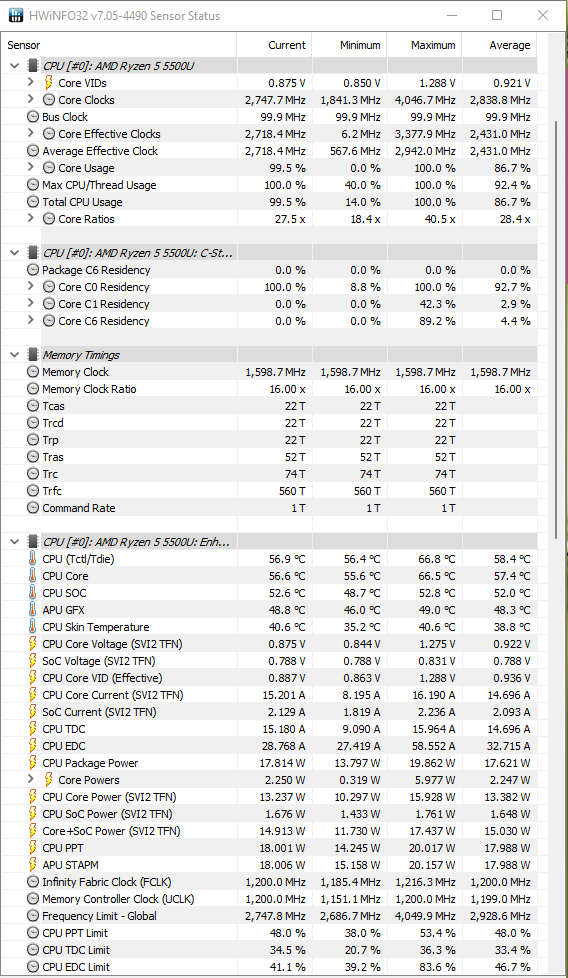The height and width of the screenshot is (978, 568).
Task: Click the lightning icon of SoC Voltage
Action: 33,661
